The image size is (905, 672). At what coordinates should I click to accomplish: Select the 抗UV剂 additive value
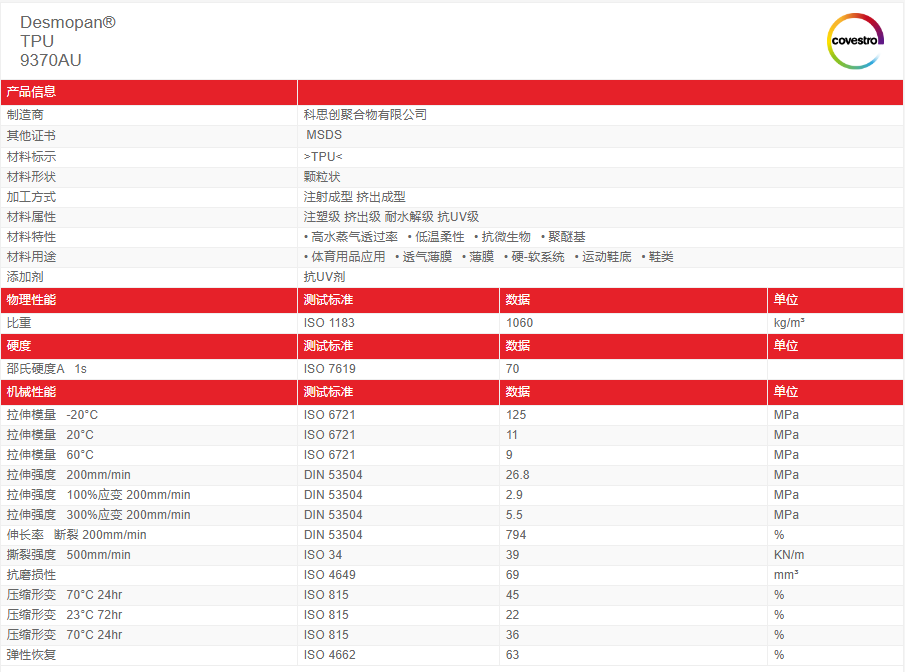(x=324, y=277)
